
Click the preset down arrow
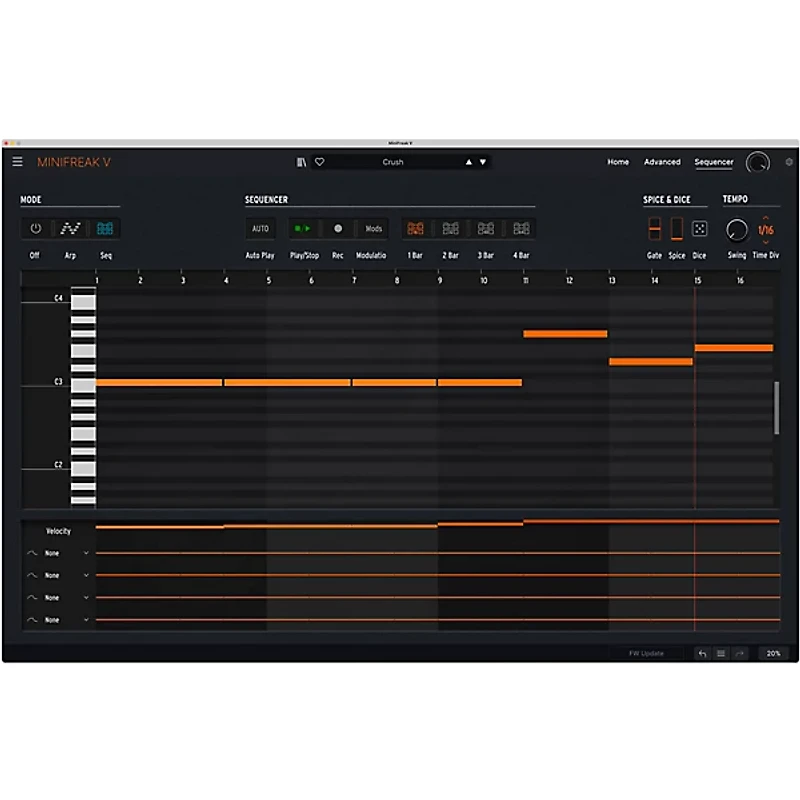point(482,161)
